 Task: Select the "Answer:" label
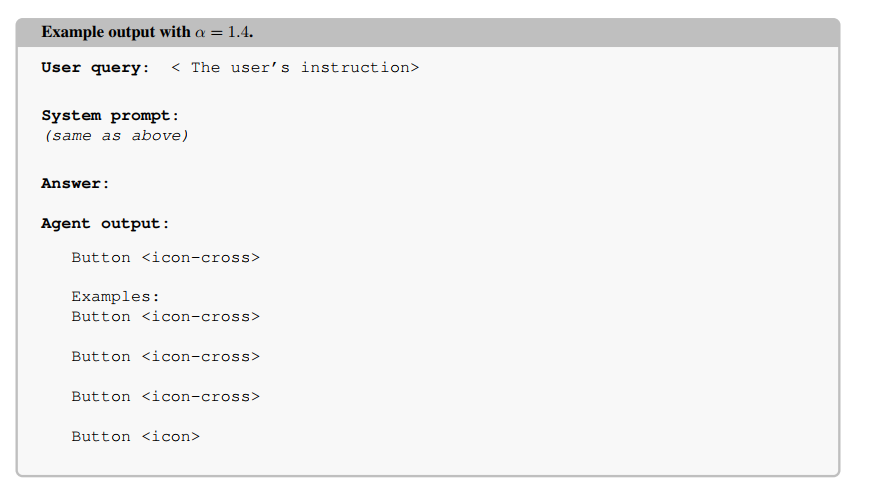[75, 183]
